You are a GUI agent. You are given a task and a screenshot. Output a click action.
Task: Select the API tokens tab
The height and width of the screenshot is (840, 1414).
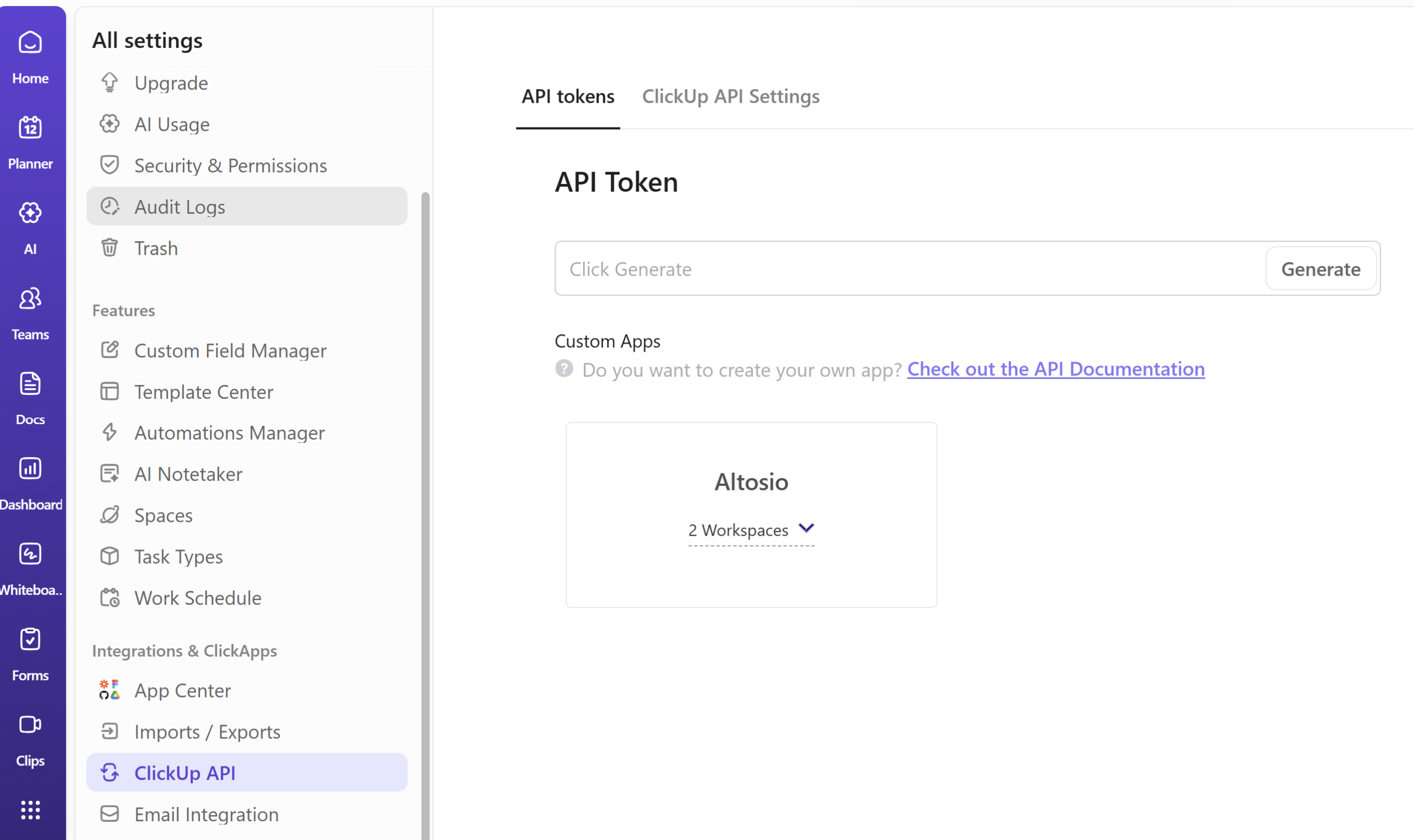(x=567, y=97)
